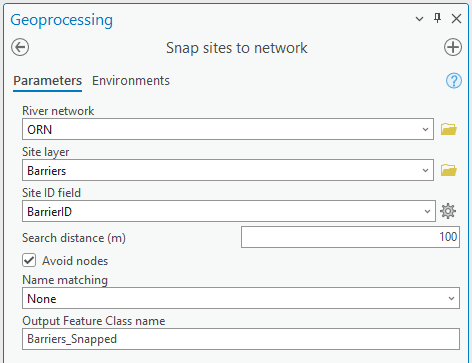Close the Geoprocessing pane
This screenshot has width=472, height=363.
pyautogui.click(x=456, y=19)
